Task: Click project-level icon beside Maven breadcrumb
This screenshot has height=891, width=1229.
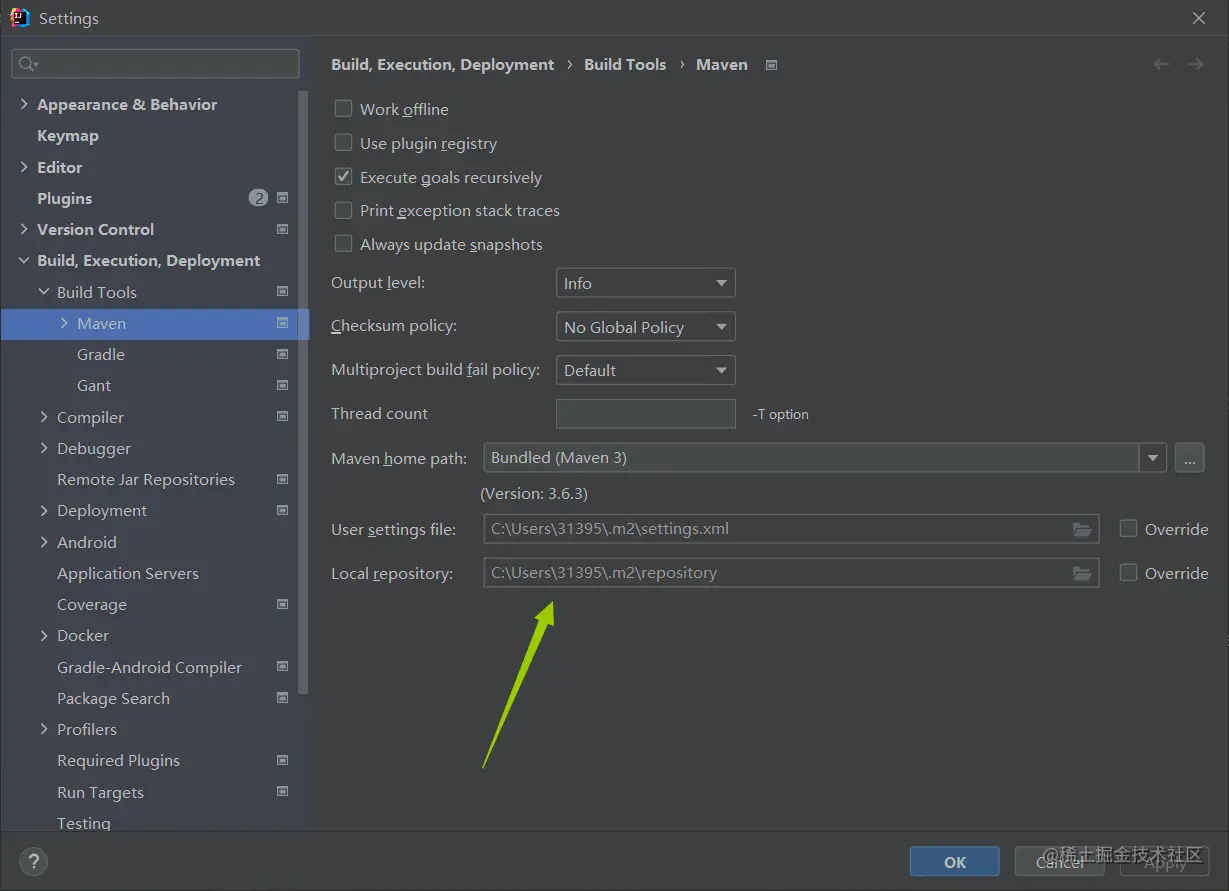Action: (771, 65)
